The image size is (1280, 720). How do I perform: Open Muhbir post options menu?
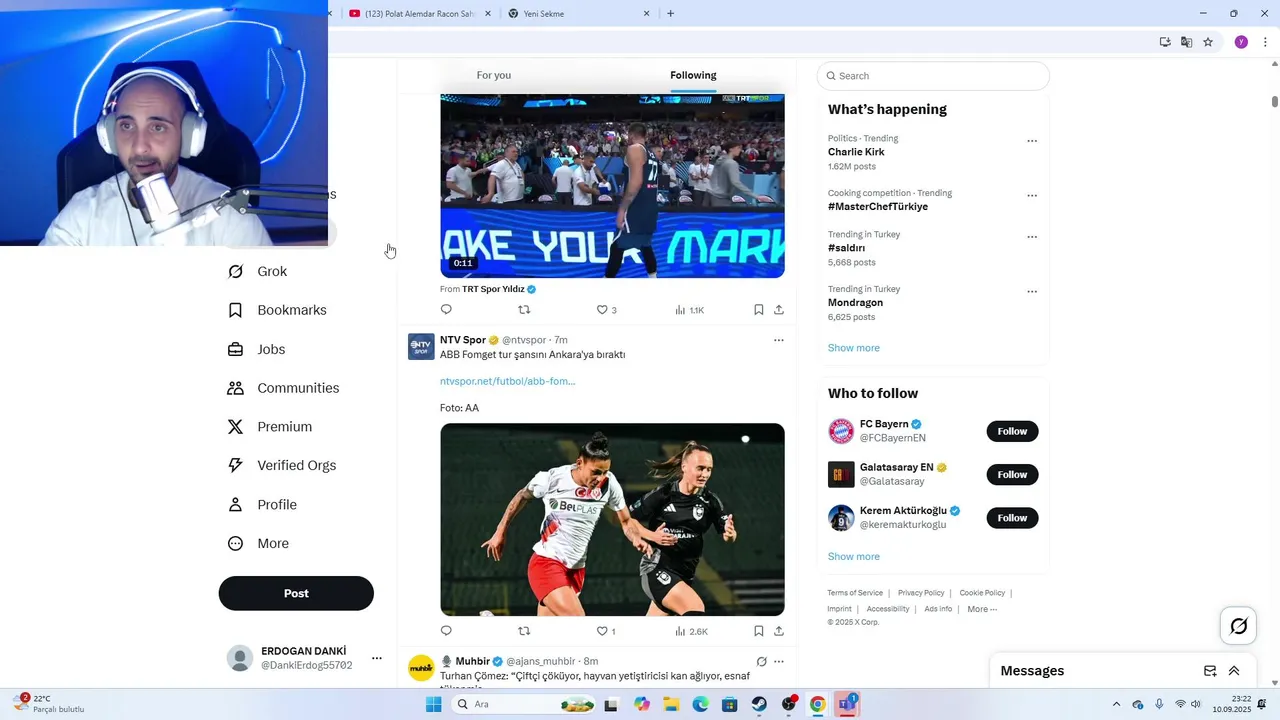[779, 661]
